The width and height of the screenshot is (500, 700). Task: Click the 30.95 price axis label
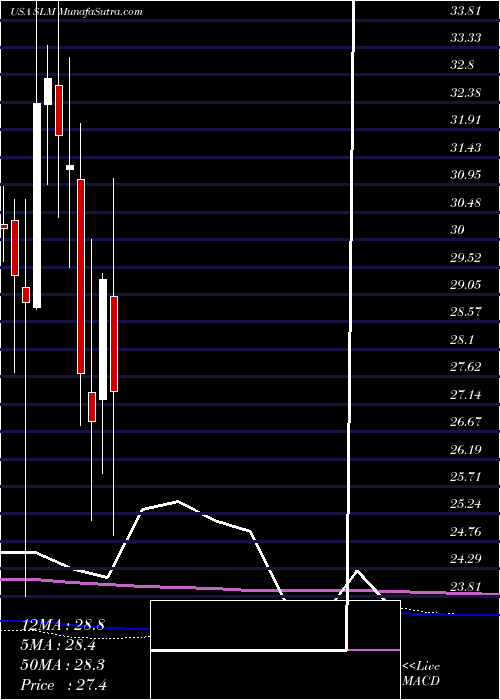tap(466, 175)
